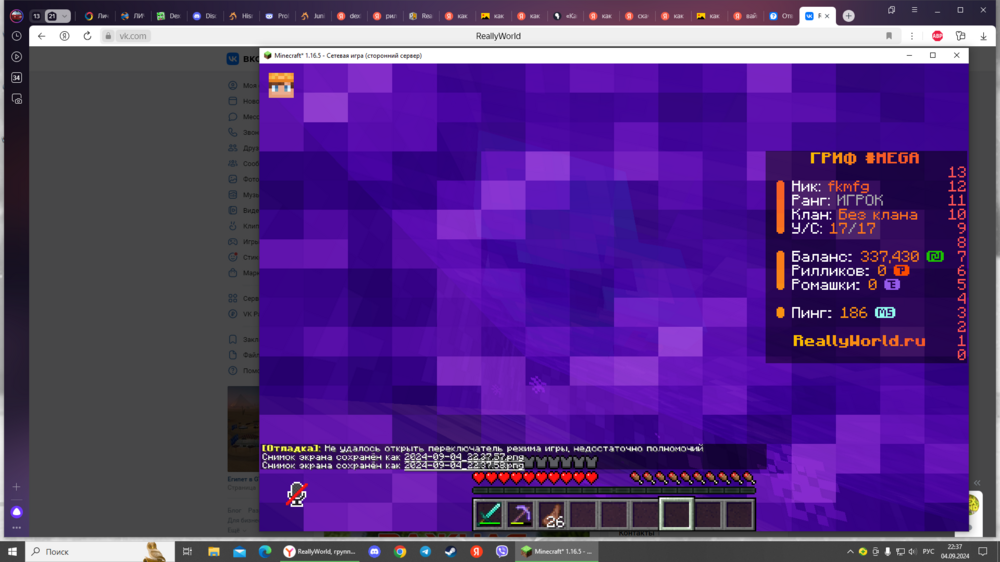The height and width of the screenshot is (562, 1000).
Task: Open Google Chrome from taskbar
Action: pos(400,551)
